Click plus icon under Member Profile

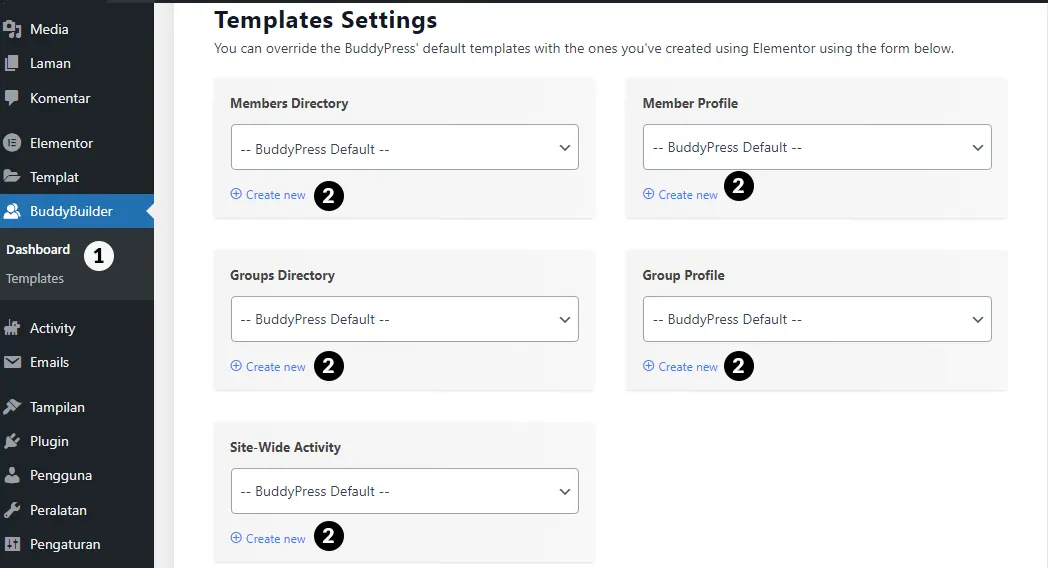pyautogui.click(x=648, y=194)
